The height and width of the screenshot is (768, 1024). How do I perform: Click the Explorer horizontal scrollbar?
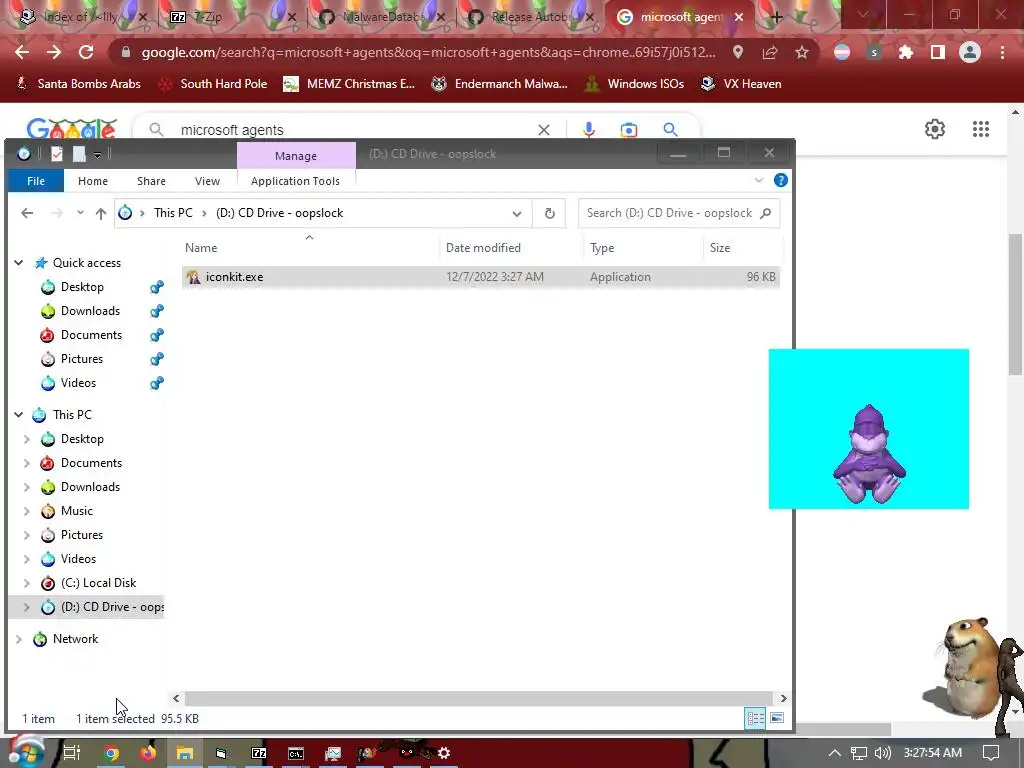(479, 698)
